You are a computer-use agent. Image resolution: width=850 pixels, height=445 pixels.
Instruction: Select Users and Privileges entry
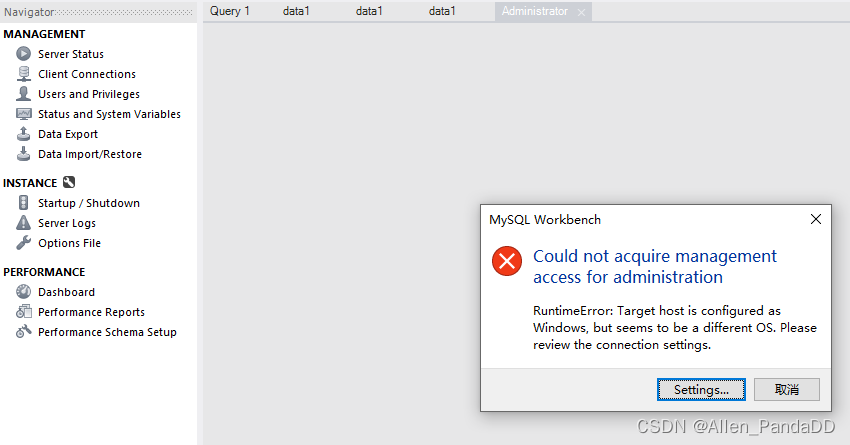[x=89, y=94]
